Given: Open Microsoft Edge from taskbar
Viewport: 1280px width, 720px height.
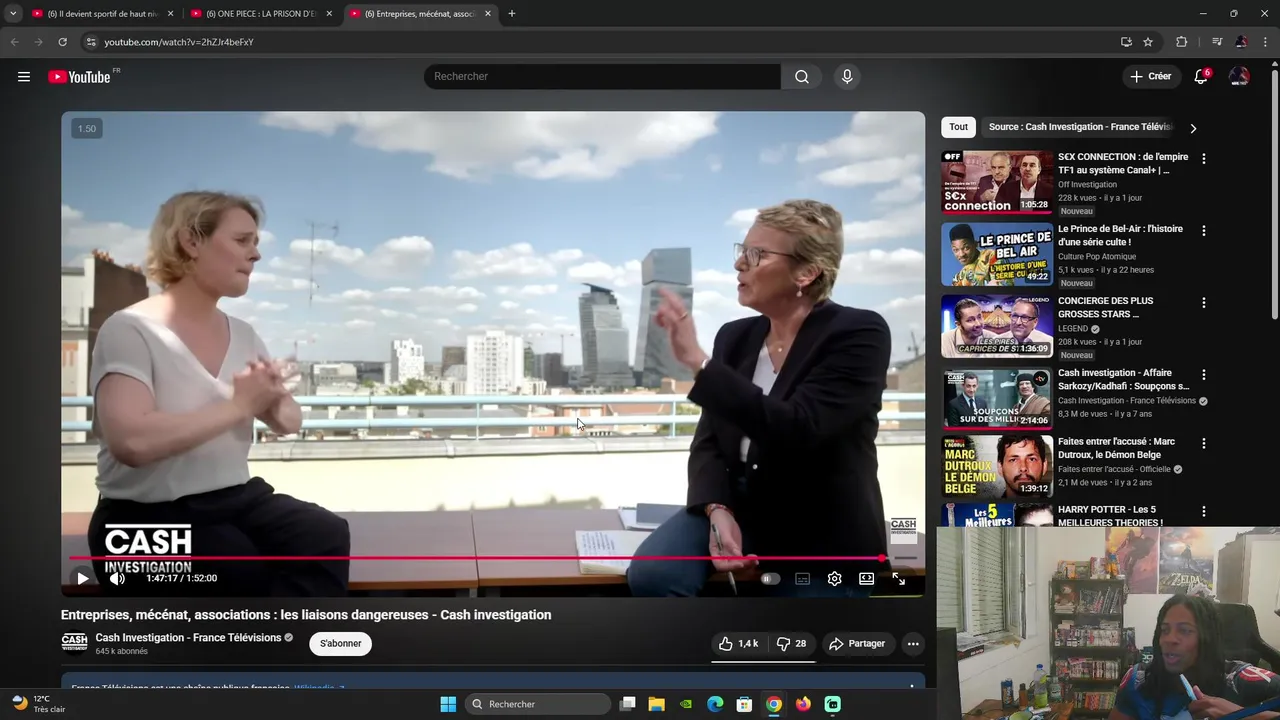Looking at the screenshot, I should click(715, 704).
